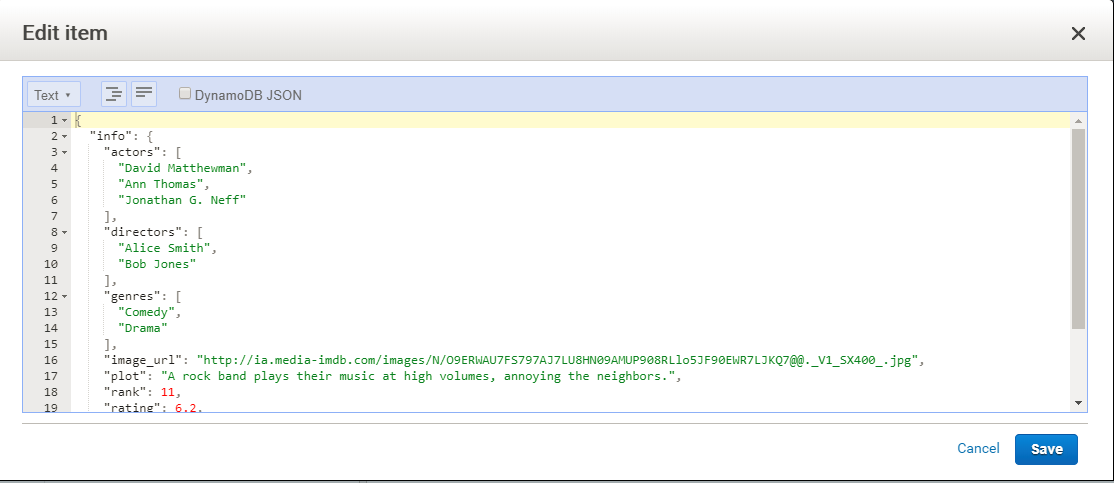Screen dimensions: 1114x483
Task: Click the collapse all fields icon
Action: click(144, 95)
